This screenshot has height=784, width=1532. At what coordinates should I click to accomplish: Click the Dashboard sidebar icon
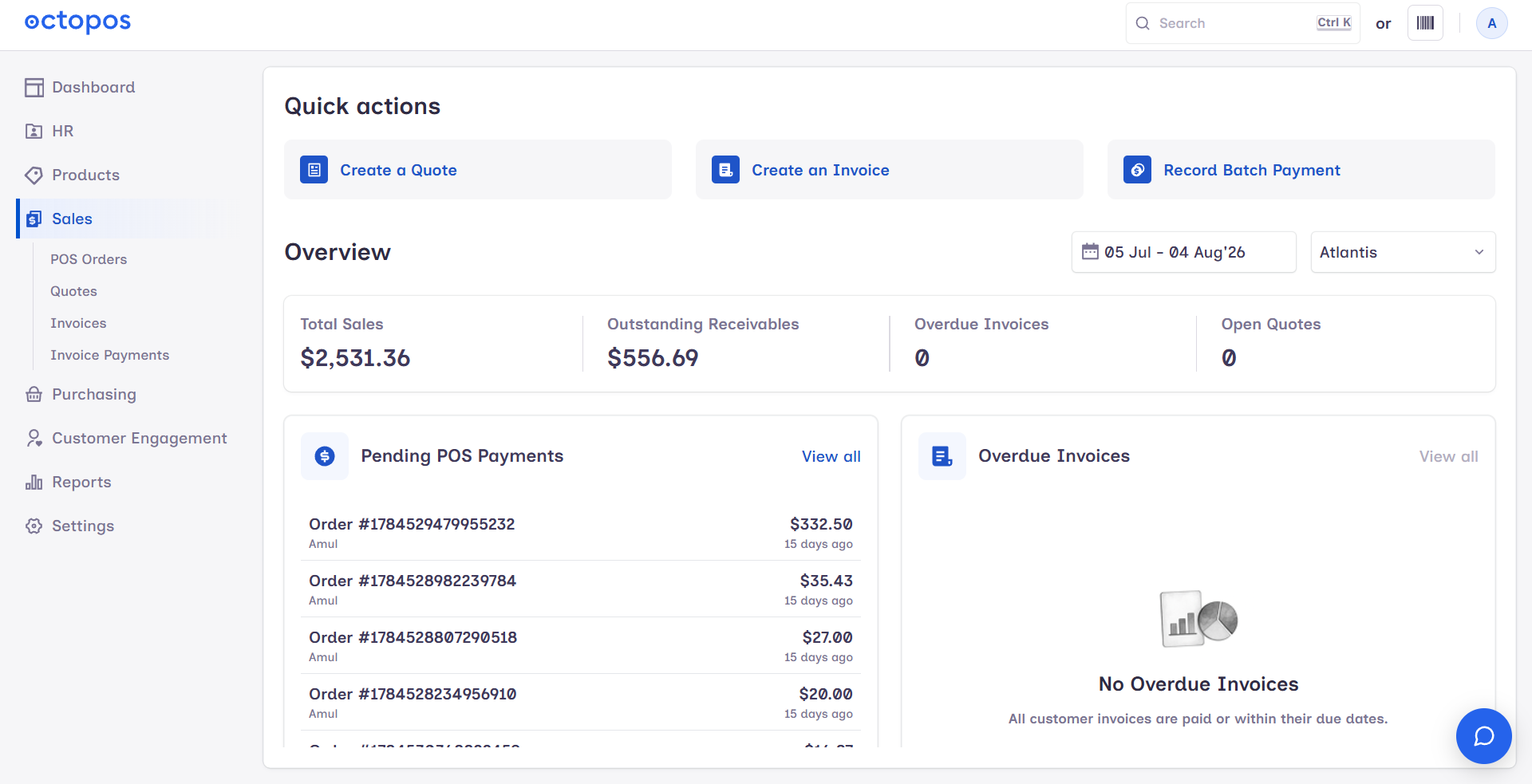point(34,88)
